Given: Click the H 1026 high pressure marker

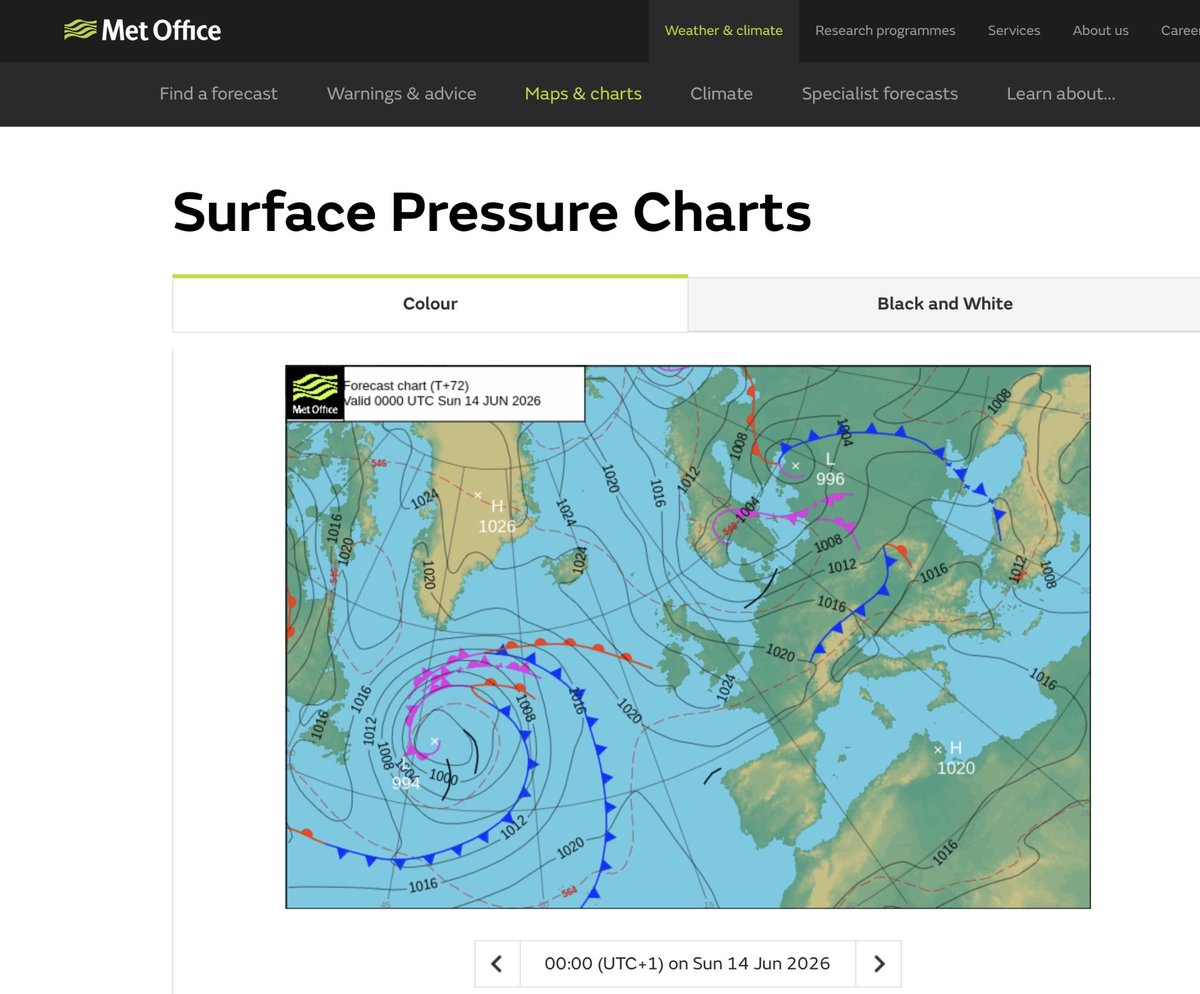Looking at the screenshot, I should 497,516.
